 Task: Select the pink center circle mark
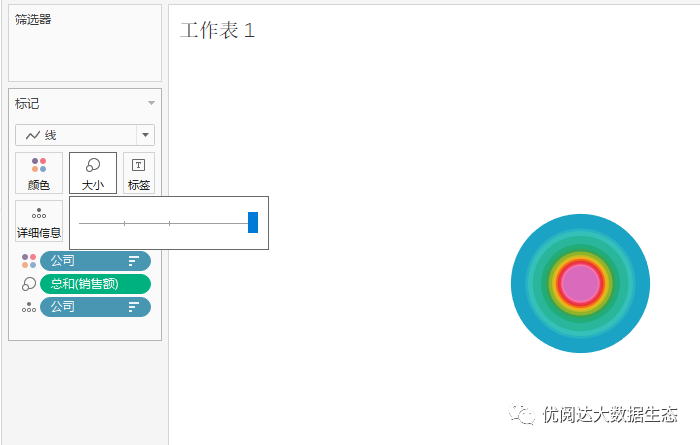(580, 283)
